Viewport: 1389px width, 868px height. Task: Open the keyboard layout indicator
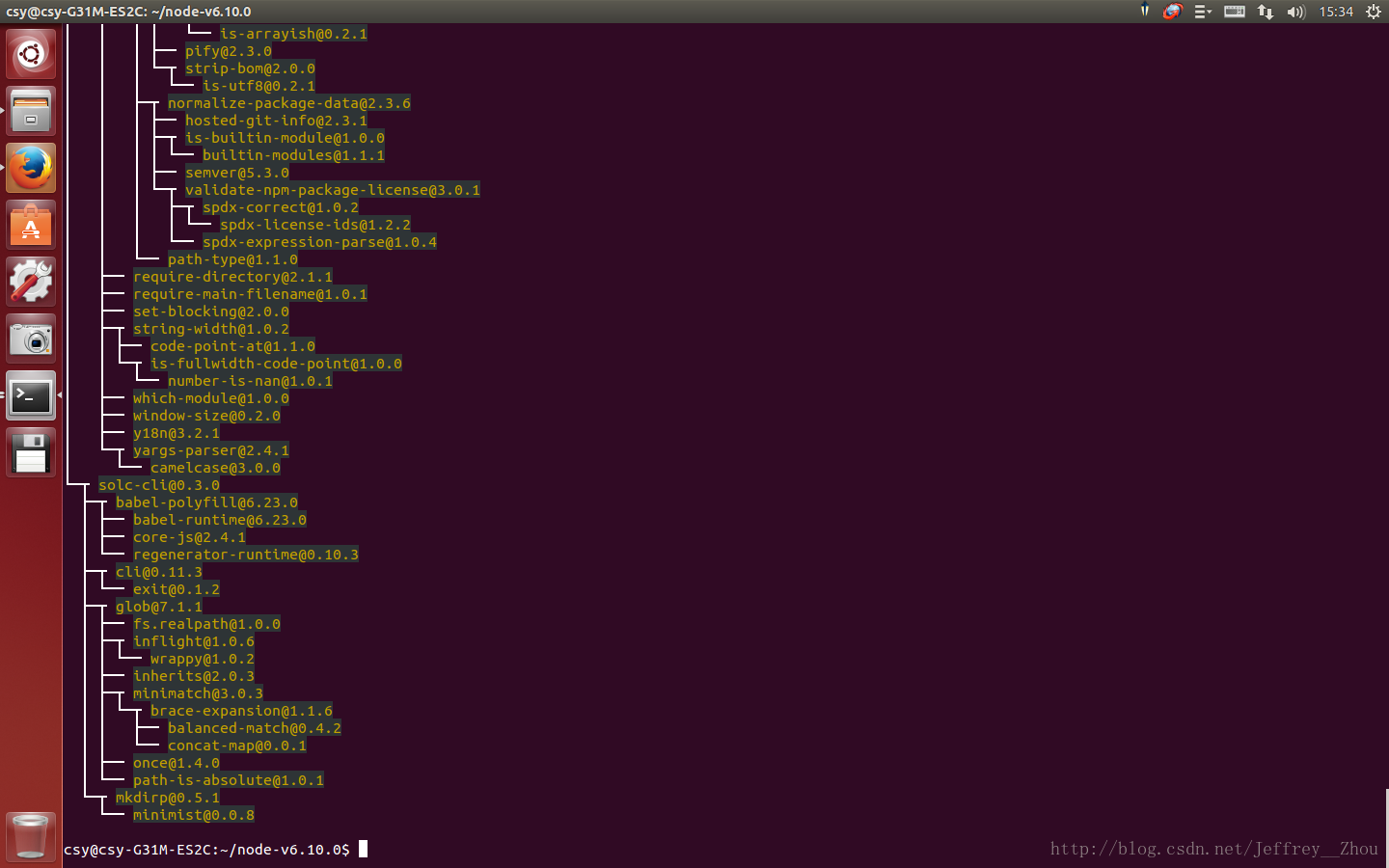tap(1235, 12)
